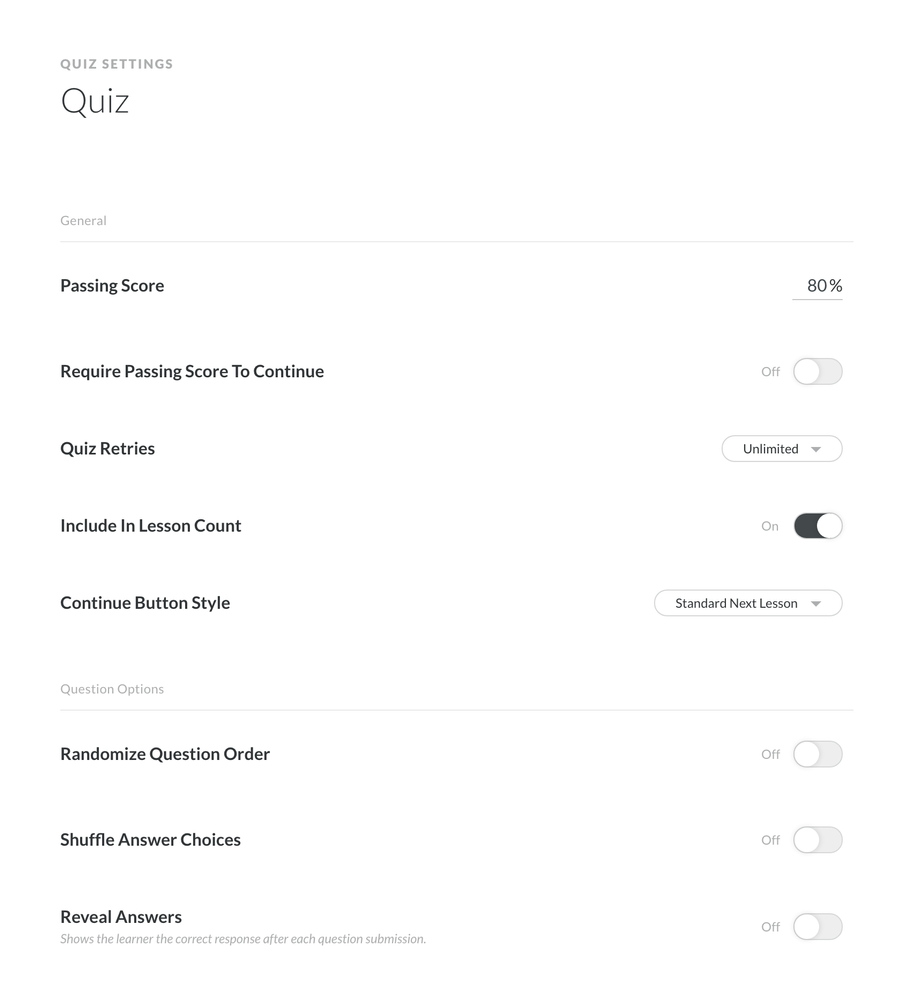Click the QUIZ SETTINGS header label
918x999 pixels.
[116, 64]
